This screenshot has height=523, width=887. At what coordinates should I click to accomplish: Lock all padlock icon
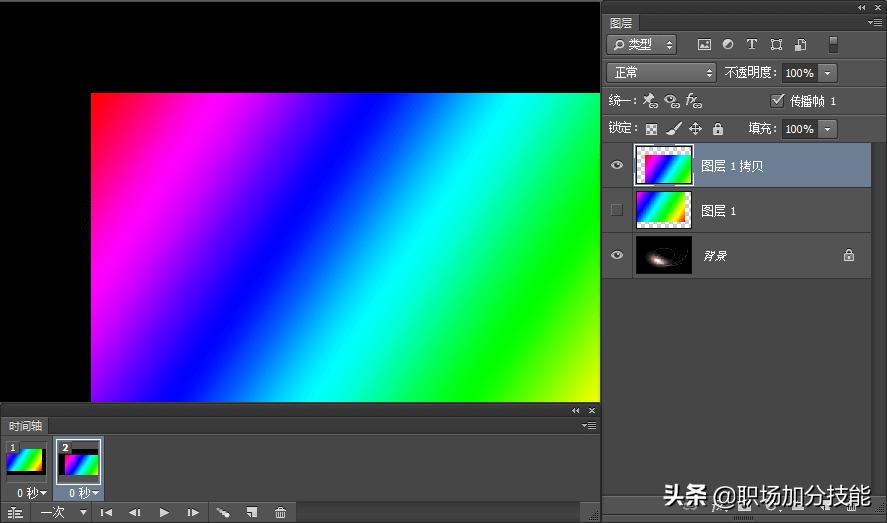pos(718,128)
